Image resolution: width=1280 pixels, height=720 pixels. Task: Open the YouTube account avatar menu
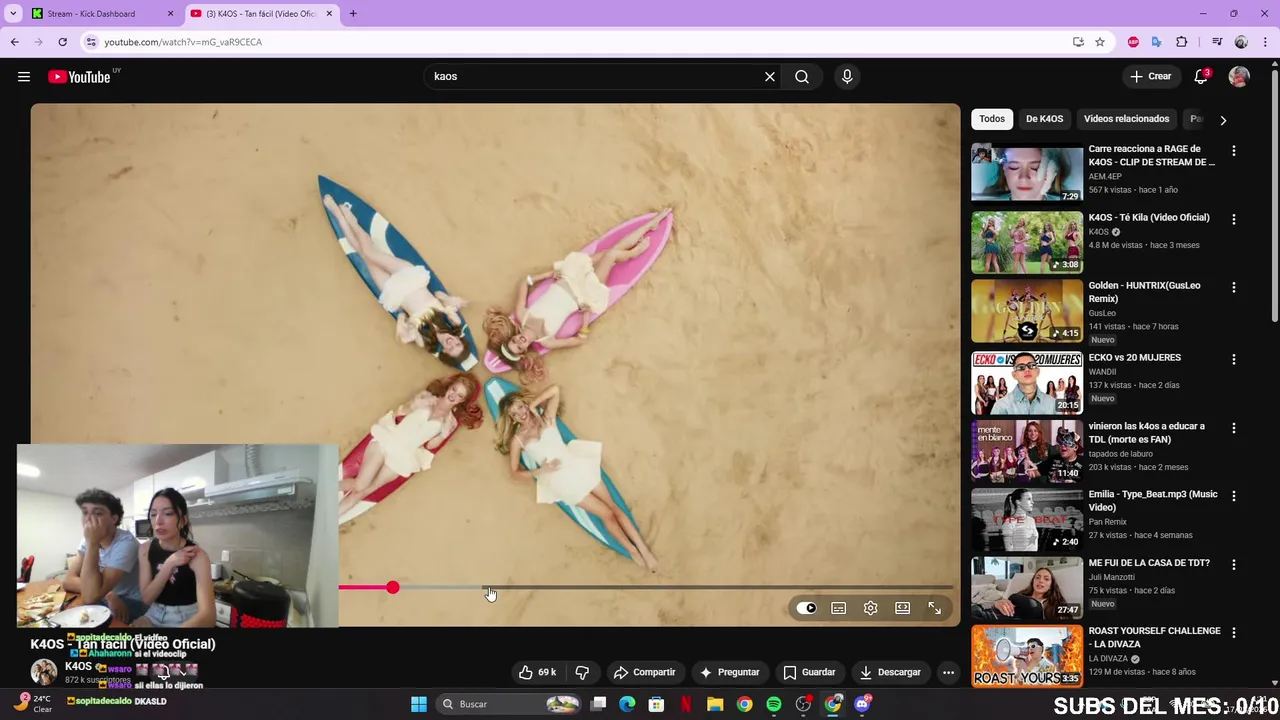coord(1239,77)
